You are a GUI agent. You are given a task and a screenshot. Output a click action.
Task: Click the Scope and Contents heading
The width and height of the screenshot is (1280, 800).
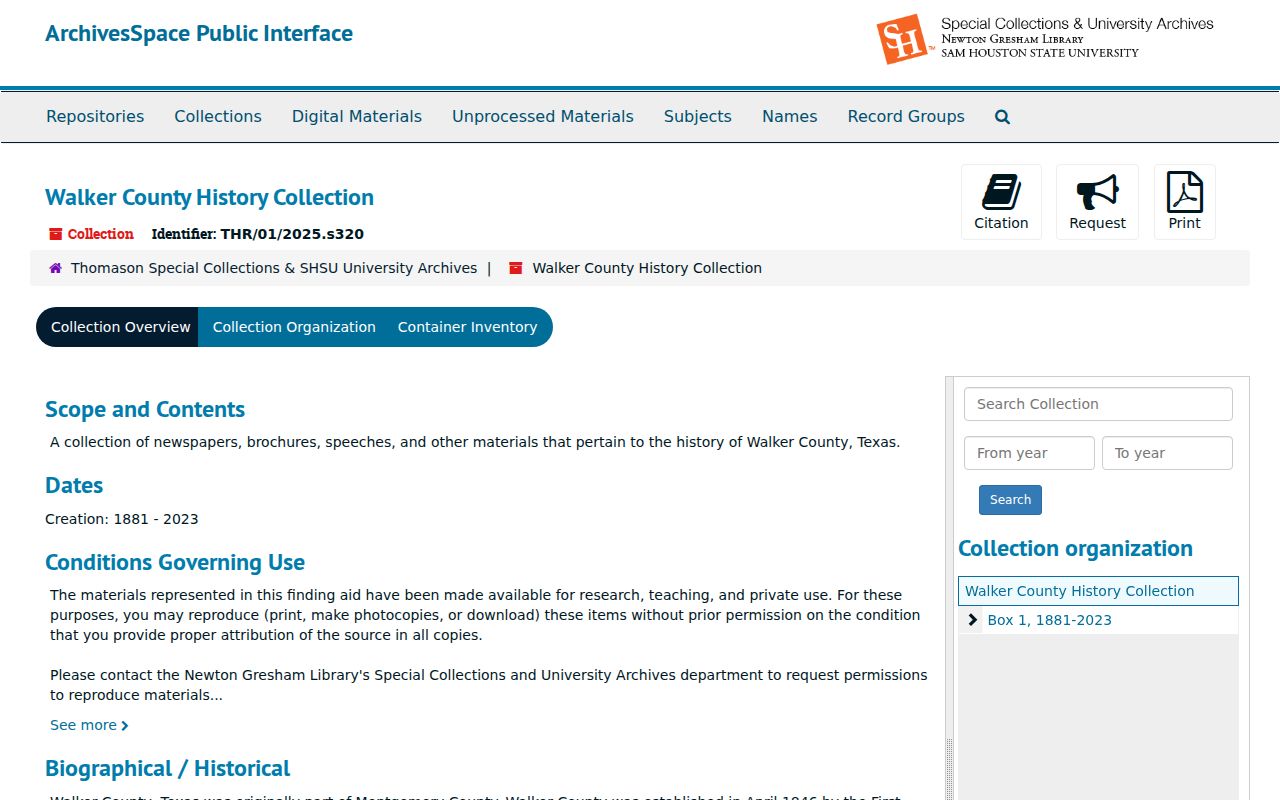pyautogui.click(x=145, y=409)
